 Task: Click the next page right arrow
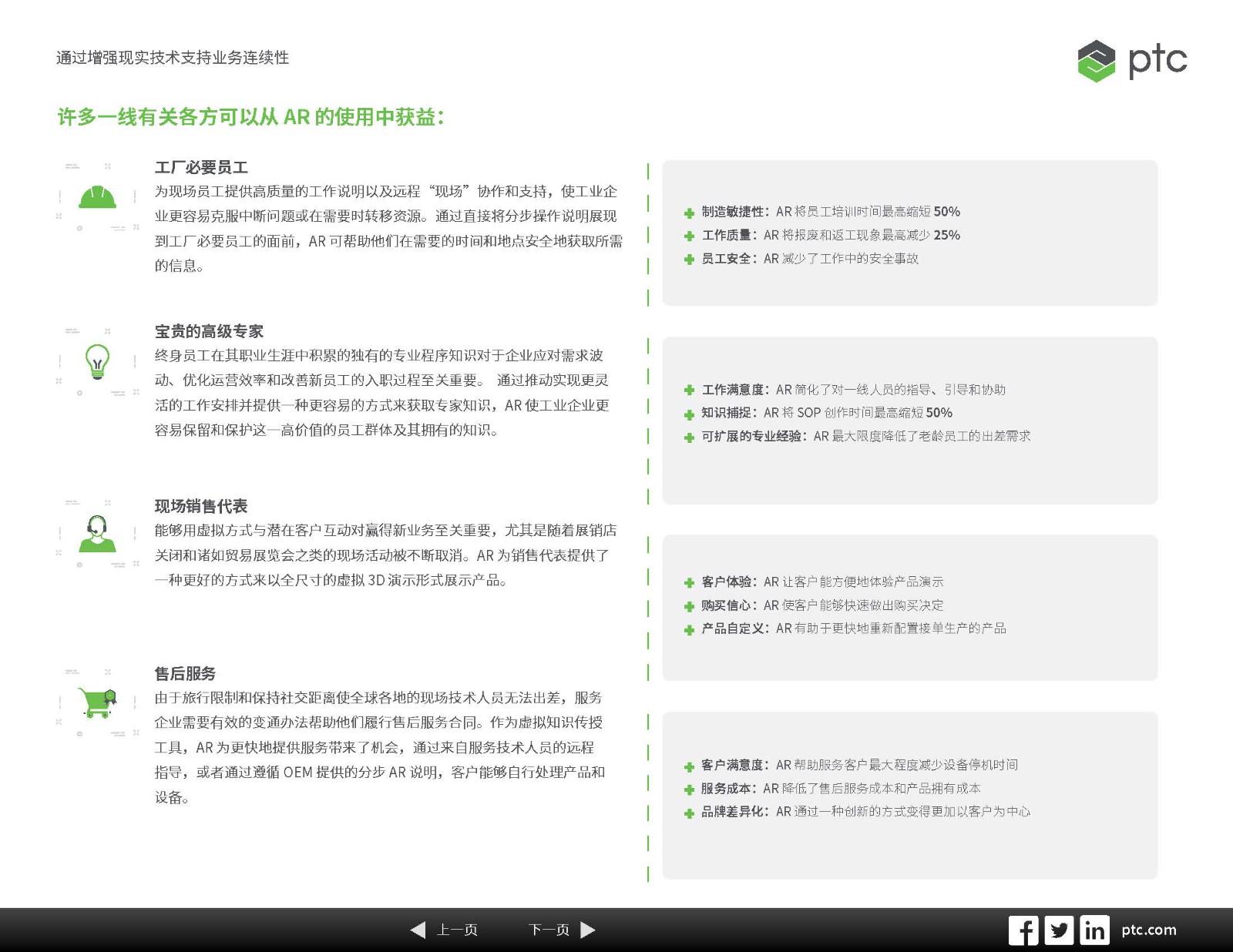pyautogui.click(x=587, y=930)
